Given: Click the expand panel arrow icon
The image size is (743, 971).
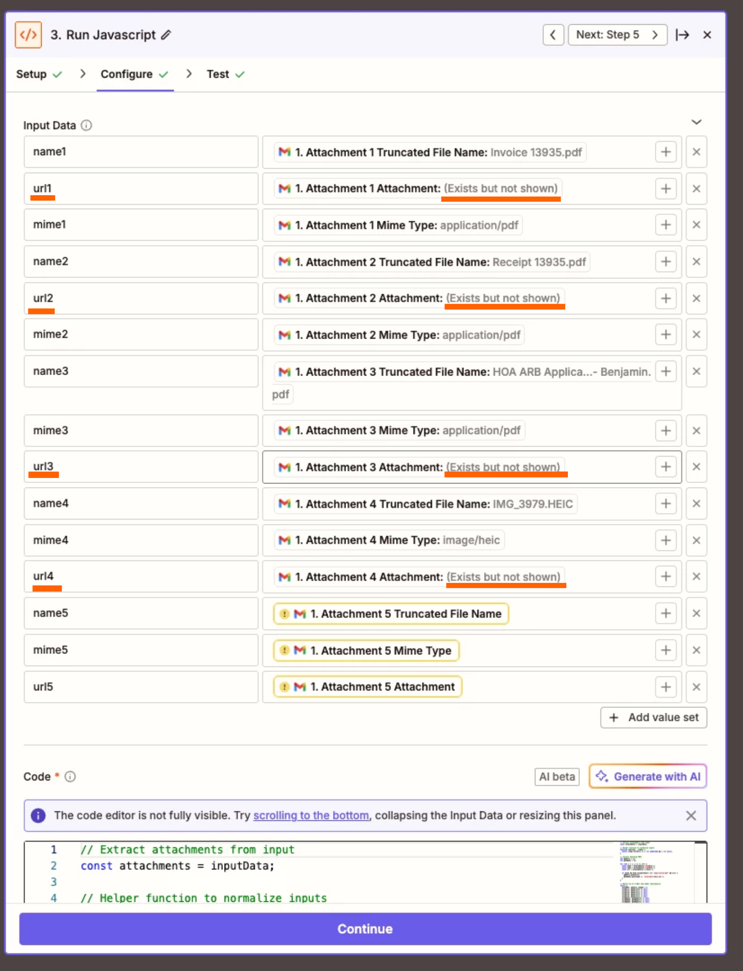Looking at the screenshot, I should 682,35.
